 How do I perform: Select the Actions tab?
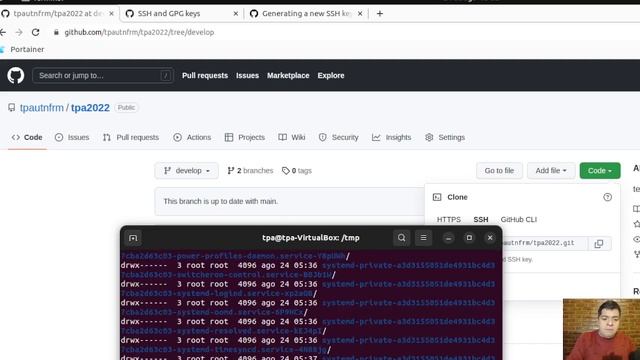192,138
